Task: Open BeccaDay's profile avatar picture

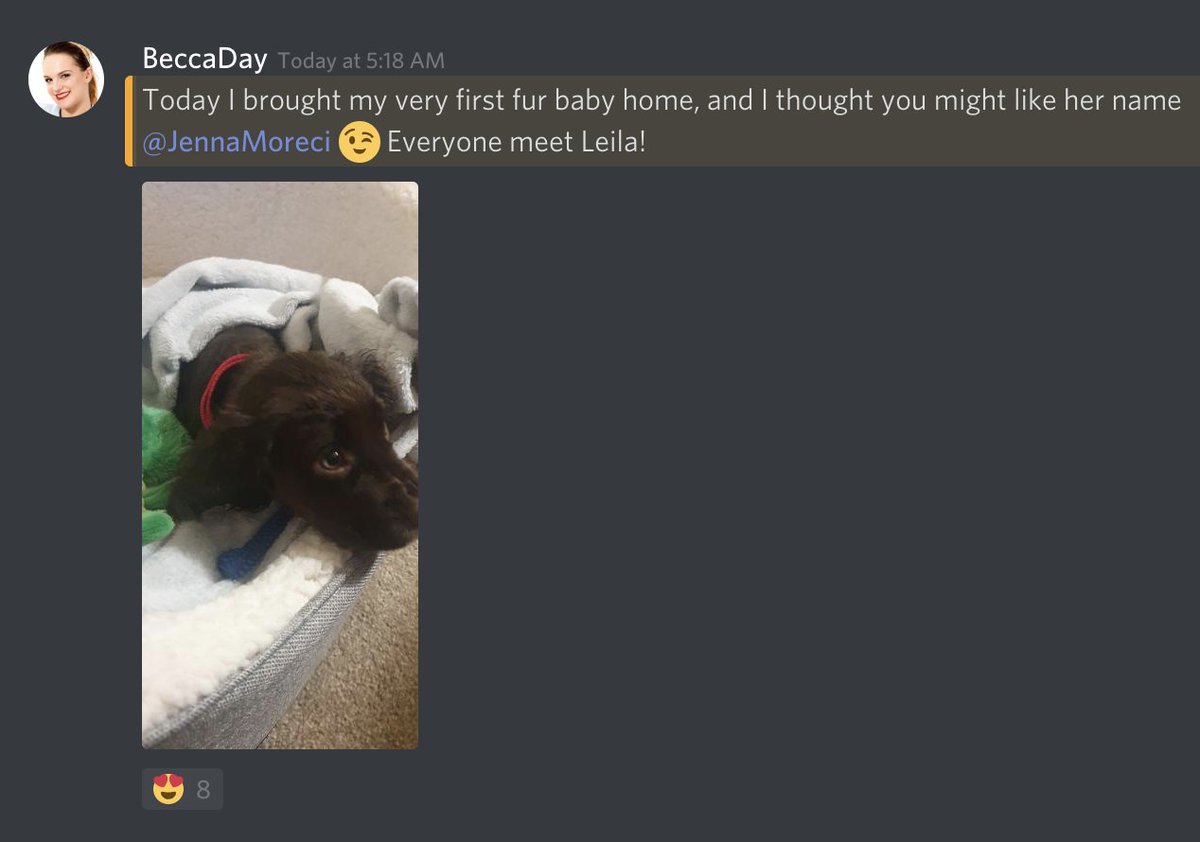Action: point(66,79)
